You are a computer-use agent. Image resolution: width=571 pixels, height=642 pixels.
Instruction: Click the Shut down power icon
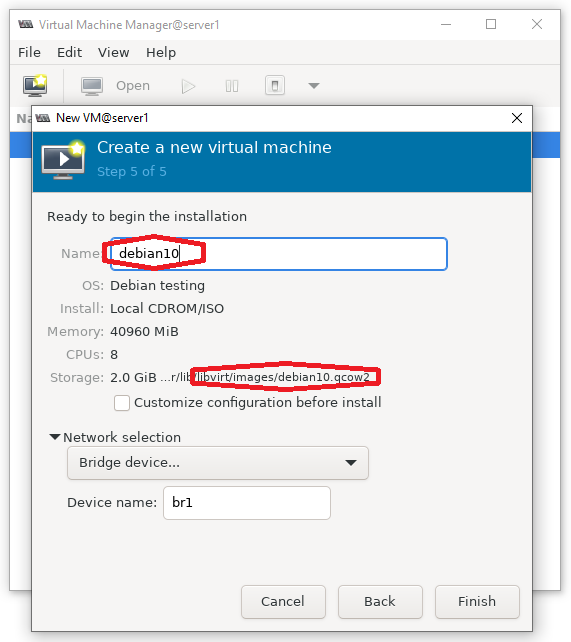275,86
